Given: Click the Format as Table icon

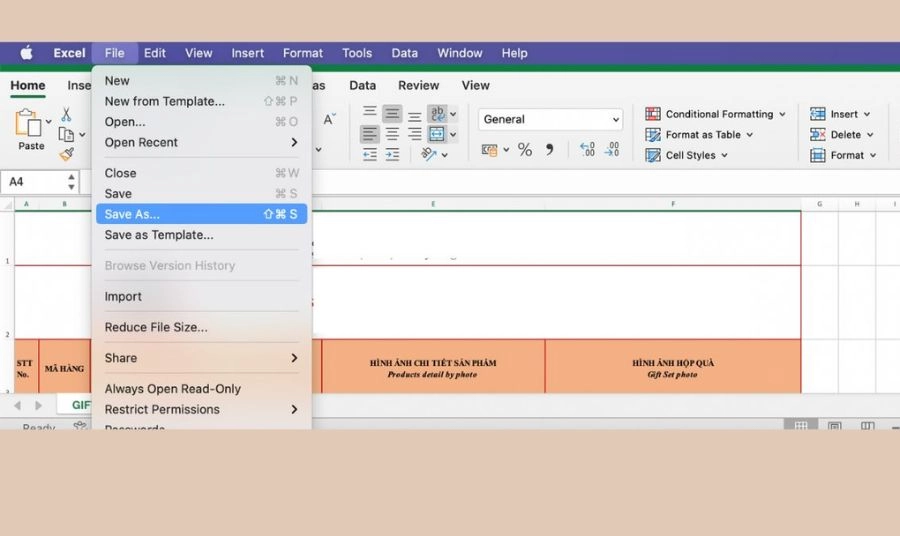Looking at the screenshot, I should pyautogui.click(x=653, y=135).
